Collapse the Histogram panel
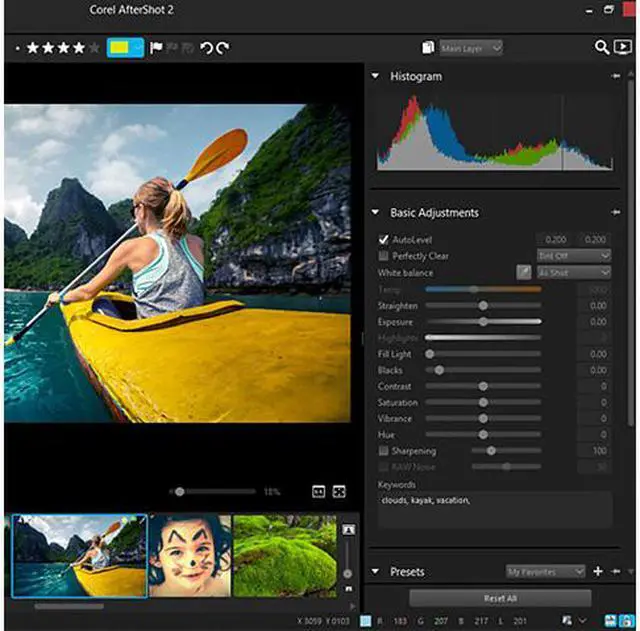 [x=376, y=76]
